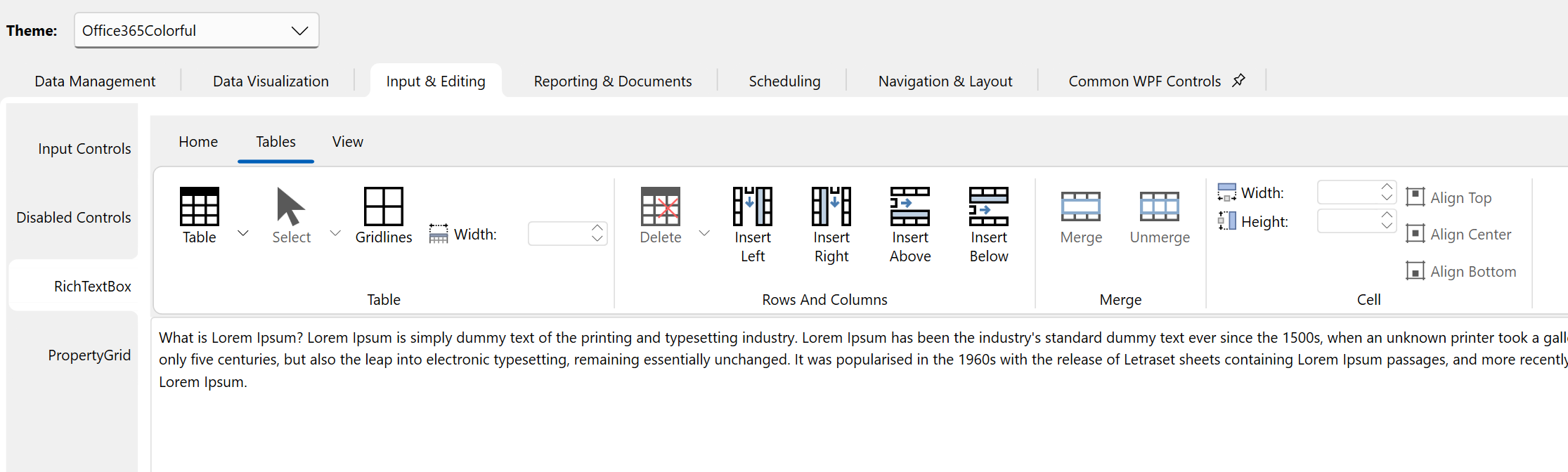Image resolution: width=1568 pixels, height=472 pixels.
Task: Toggle table Gridlines display
Action: click(383, 206)
